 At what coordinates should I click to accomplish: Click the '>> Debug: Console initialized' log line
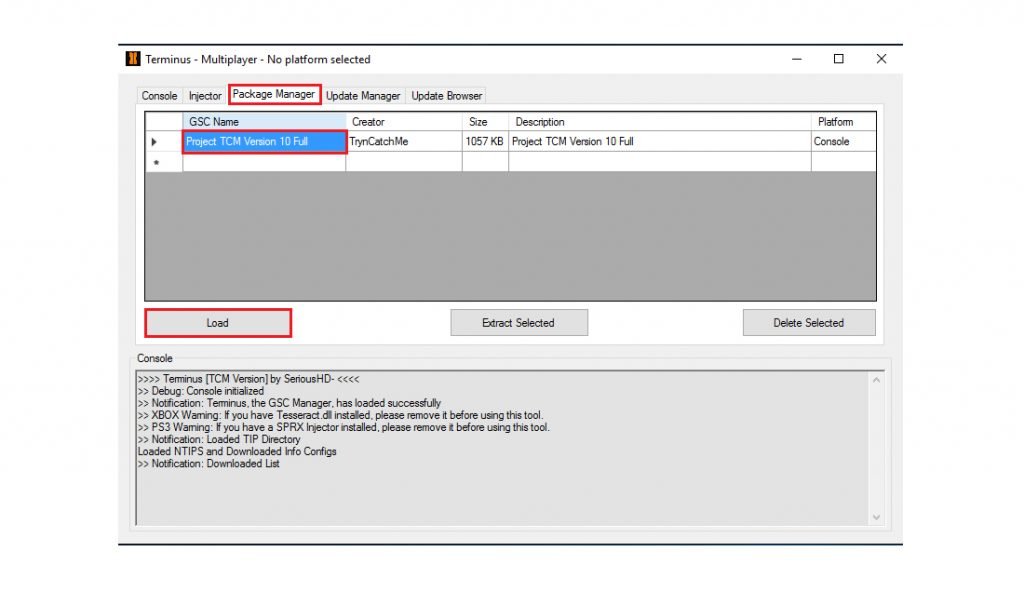[x=201, y=391]
